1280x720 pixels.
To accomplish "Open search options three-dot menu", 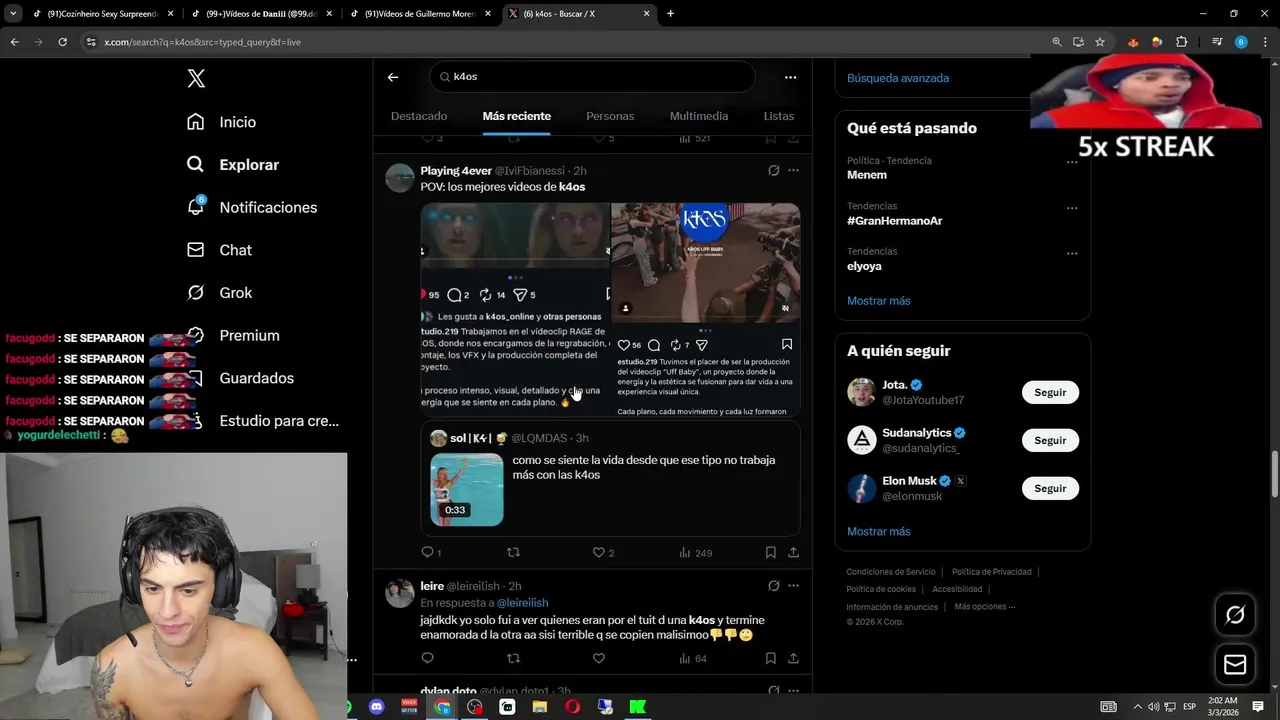I will (x=790, y=77).
